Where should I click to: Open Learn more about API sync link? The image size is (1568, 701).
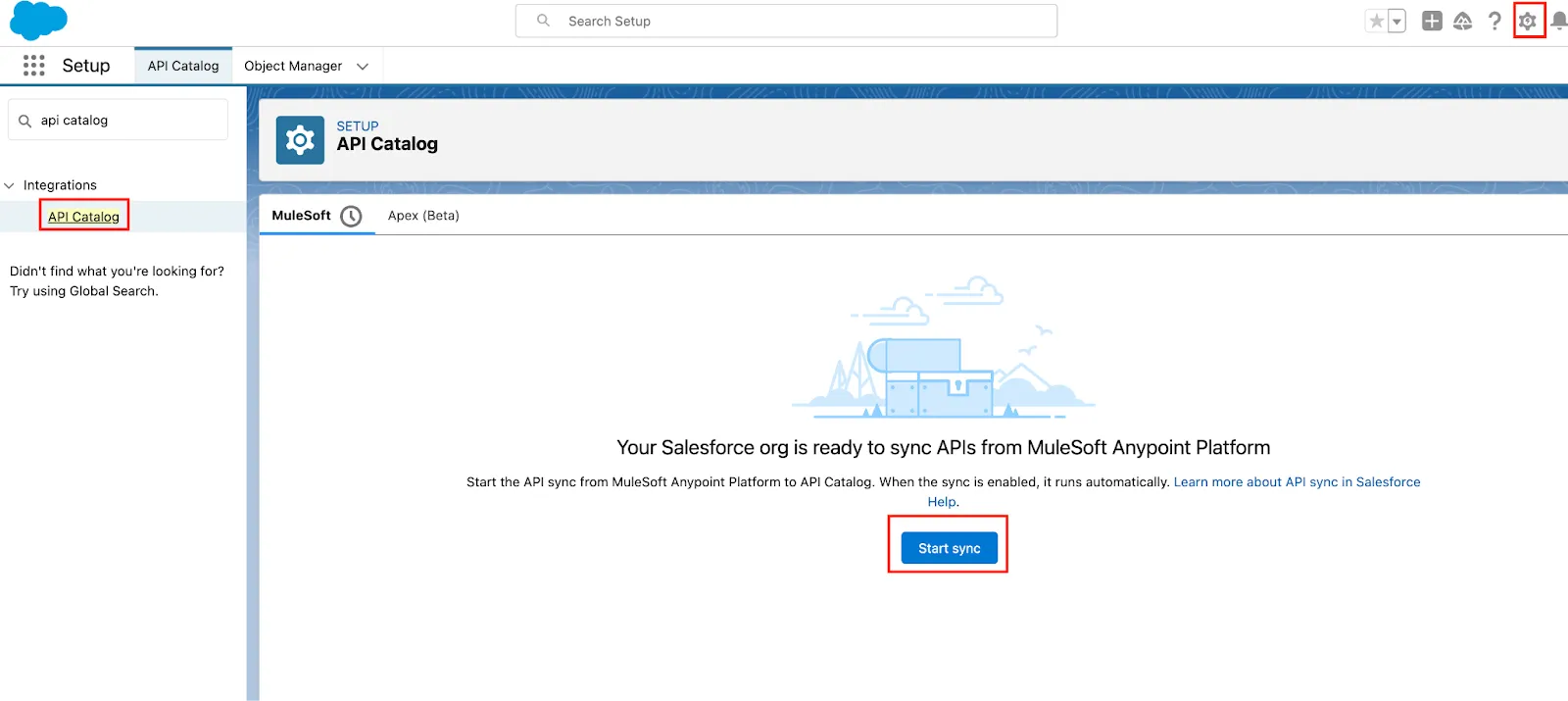tap(1297, 482)
